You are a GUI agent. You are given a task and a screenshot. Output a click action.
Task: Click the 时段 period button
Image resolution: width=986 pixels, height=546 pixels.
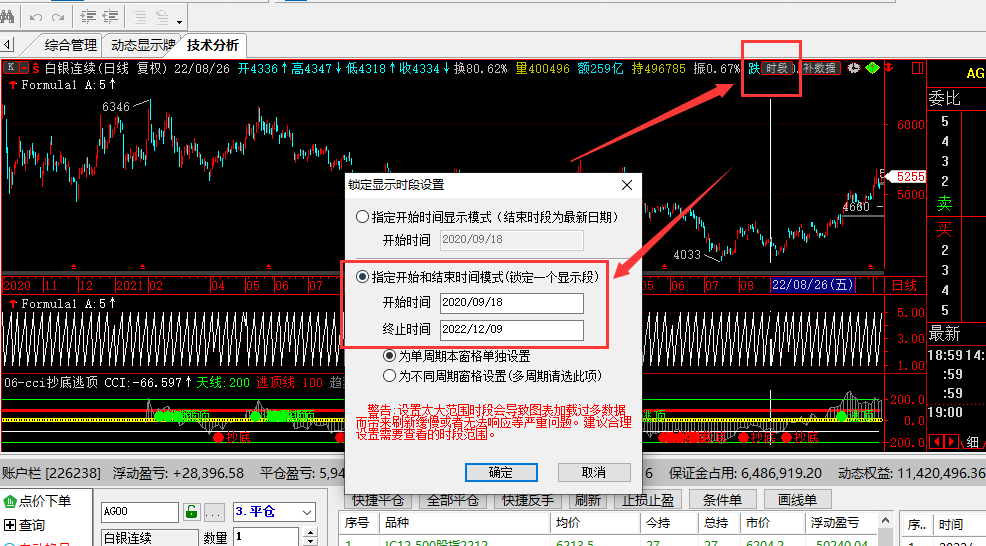[x=777, y=68]
